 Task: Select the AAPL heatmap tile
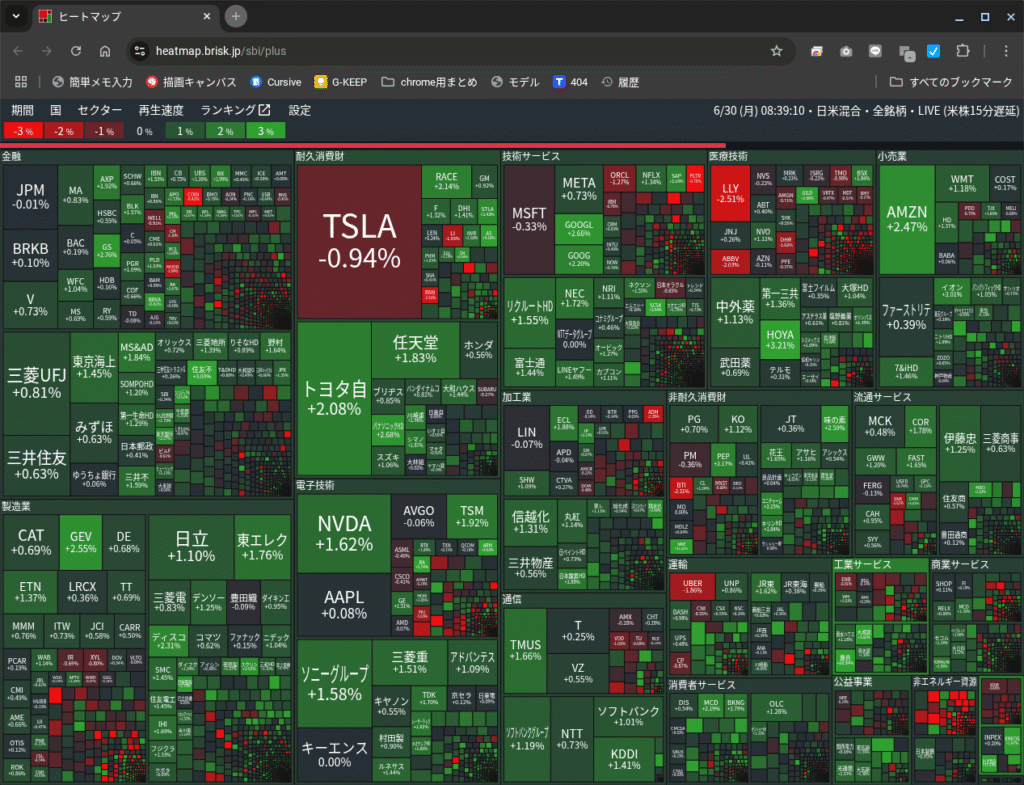(344, 605)
